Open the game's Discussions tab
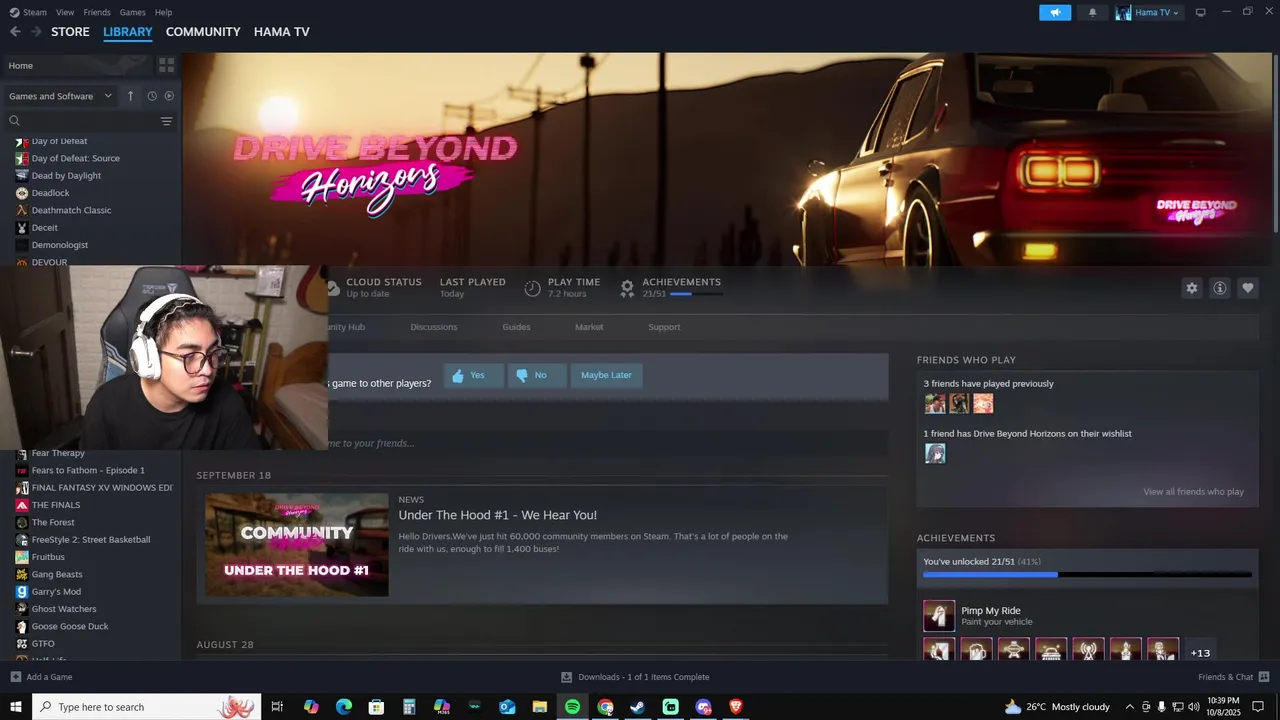This screenshot has width=1280, height=720. tap(433, 327)
